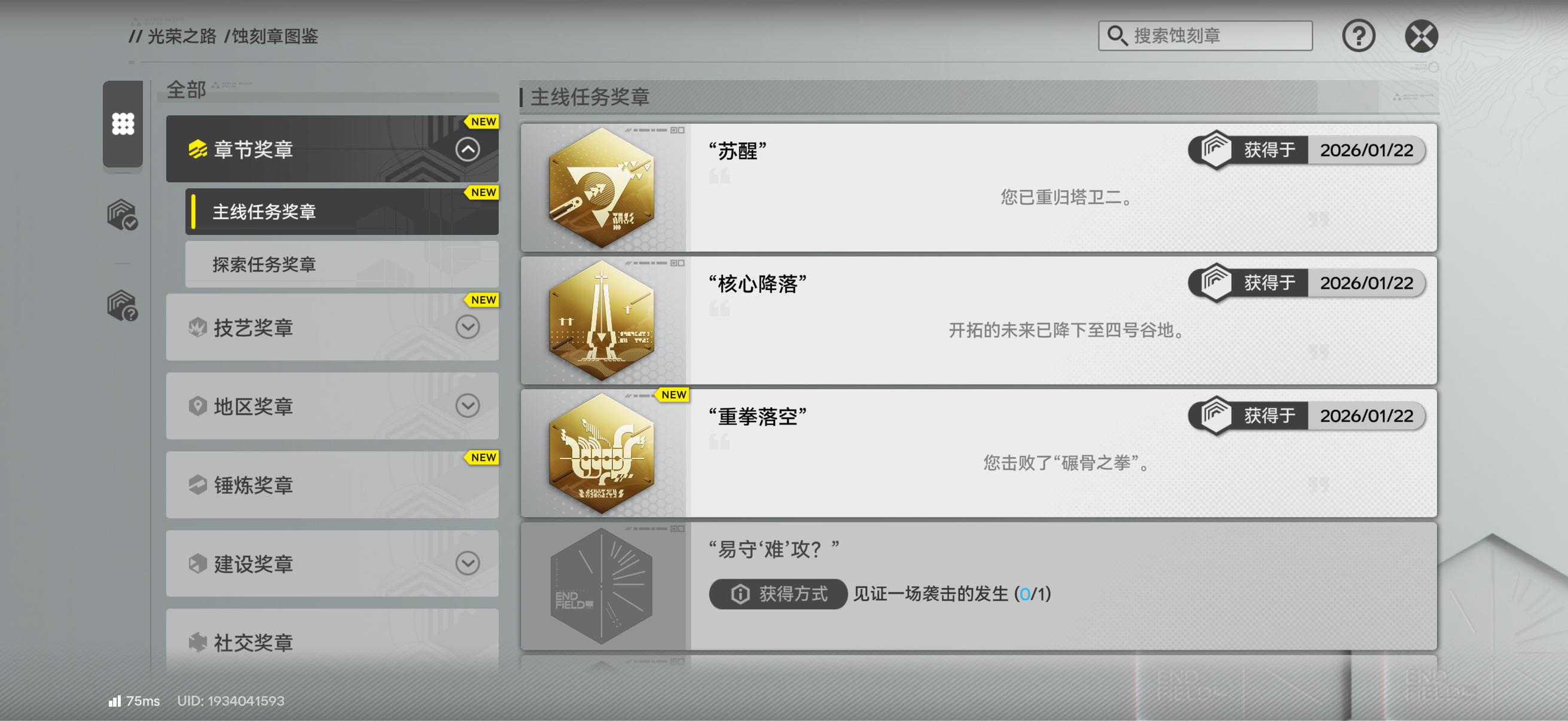Collapse the 章节奖章 category

tap(467, 149)
